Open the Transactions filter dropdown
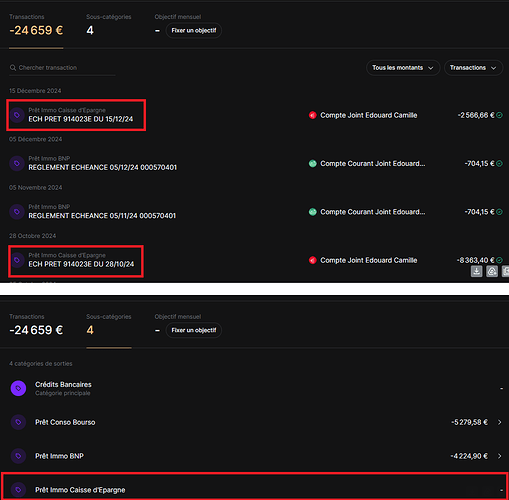Viewport: 509px width, 500px height. click(473, 68)
